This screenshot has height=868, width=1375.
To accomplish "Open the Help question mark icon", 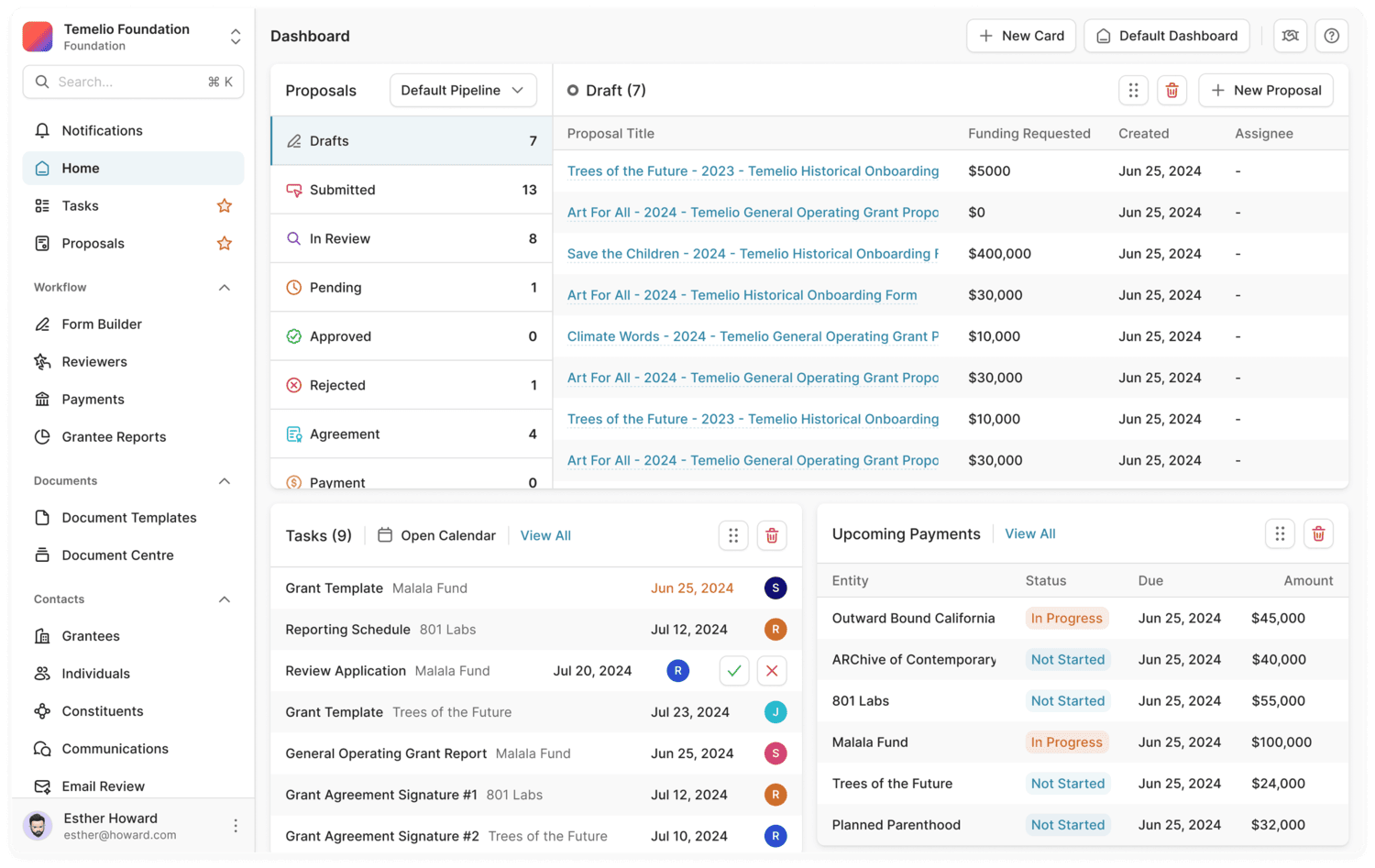I will point(1331,36).
